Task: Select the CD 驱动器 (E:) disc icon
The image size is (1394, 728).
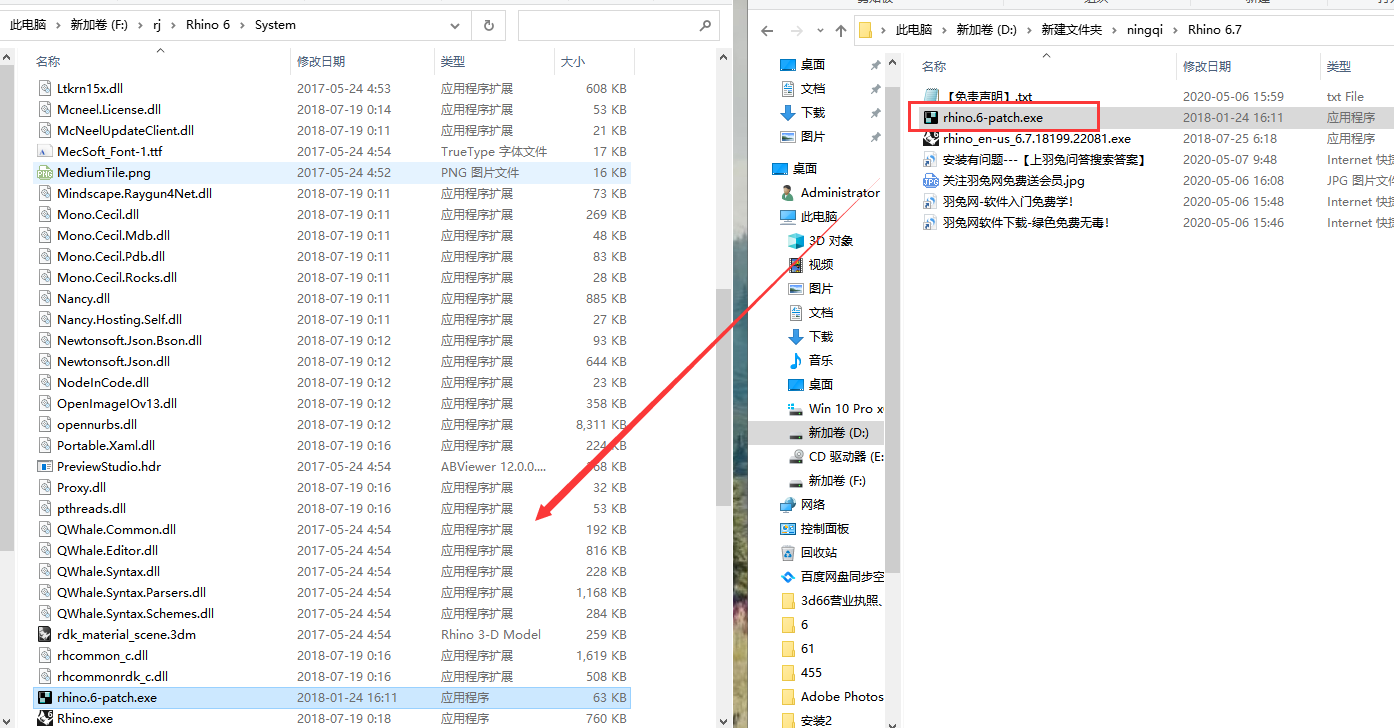Action: click(x=796, y=457)
